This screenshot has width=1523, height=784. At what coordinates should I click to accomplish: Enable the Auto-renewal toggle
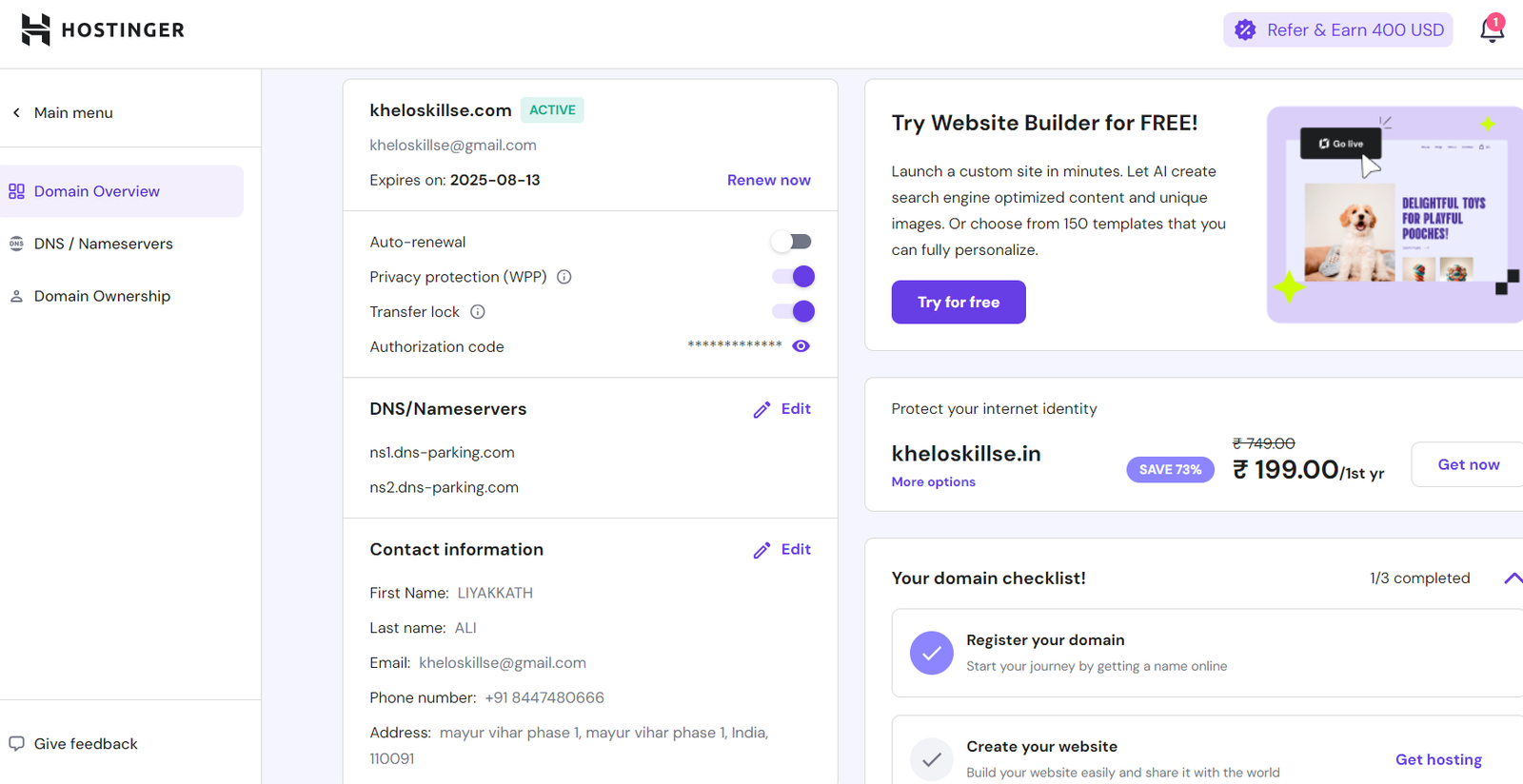[792, 242]
